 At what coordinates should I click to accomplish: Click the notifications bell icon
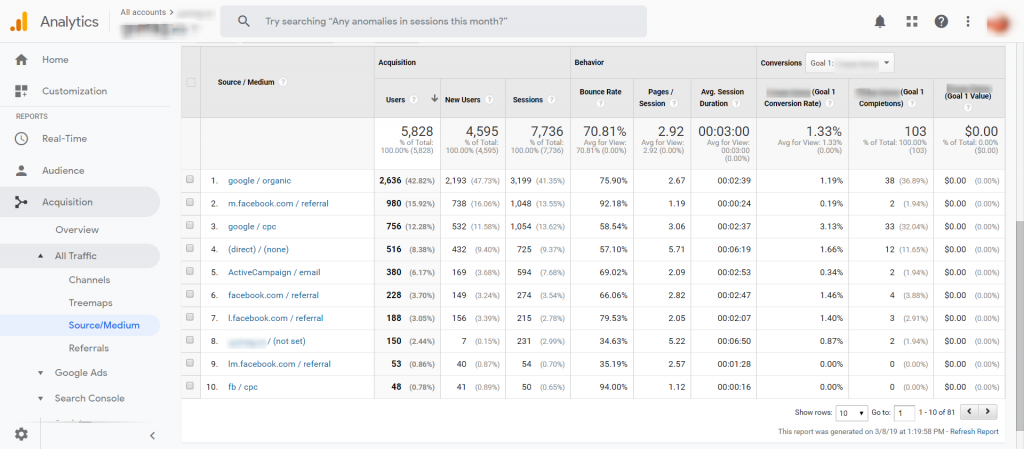pyautogui.click(x=880, y=21)
